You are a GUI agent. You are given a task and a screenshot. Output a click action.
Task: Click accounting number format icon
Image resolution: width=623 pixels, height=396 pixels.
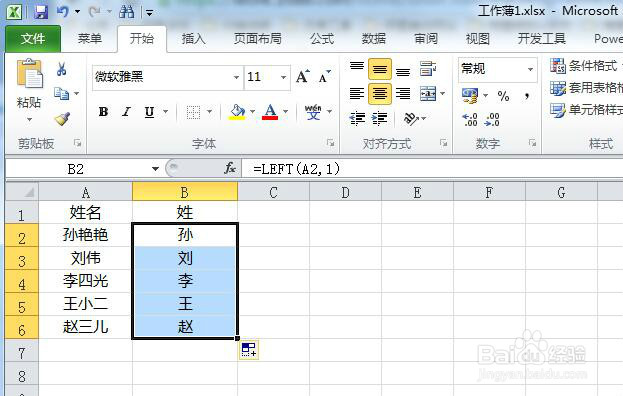(470, 95)
